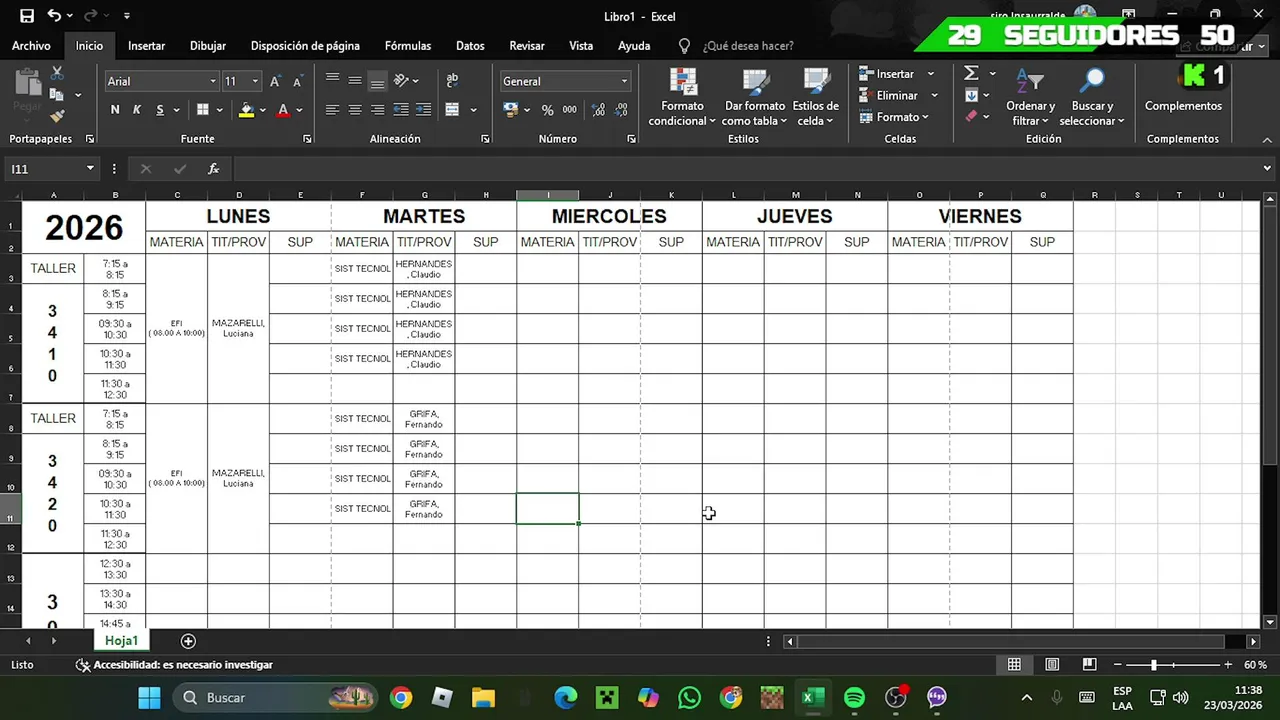Decrease font size with the small A
The height and width of the screenshot is (720, 1280).
(x=297, y=81)
